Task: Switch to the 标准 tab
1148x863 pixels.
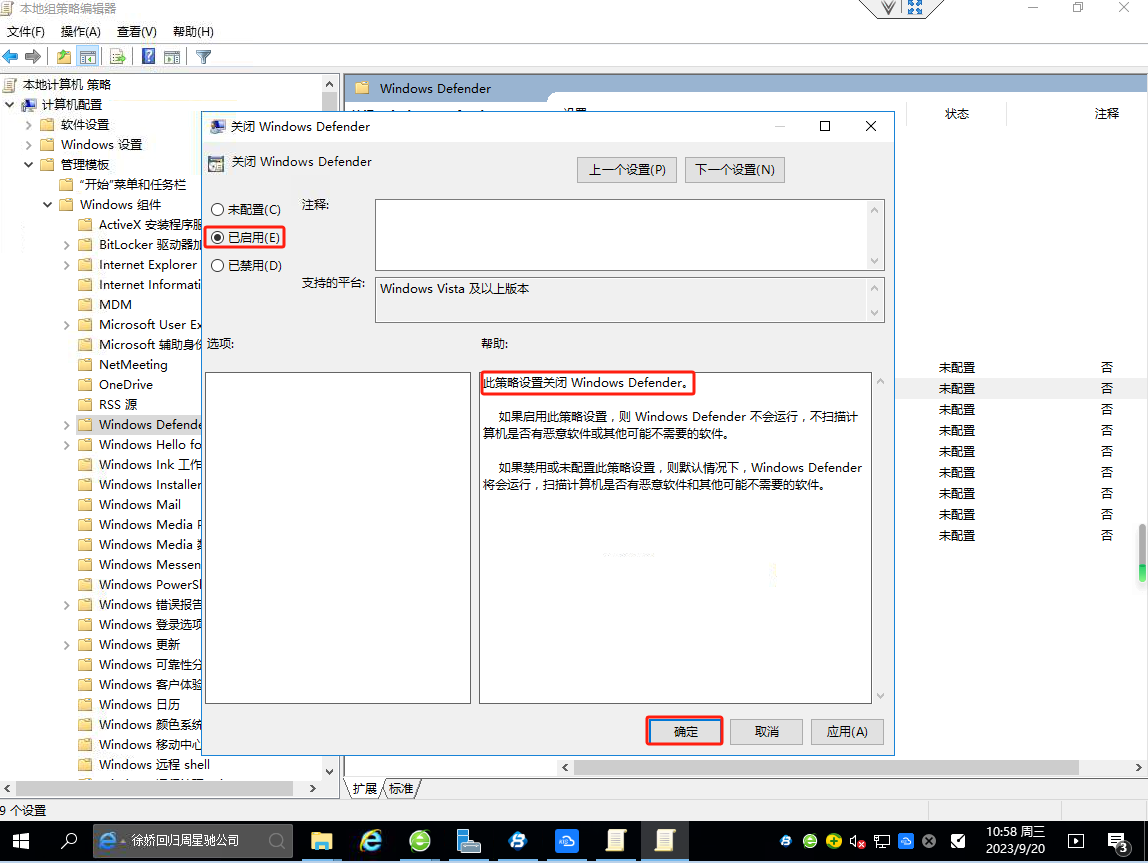Action: coord(400,788)
